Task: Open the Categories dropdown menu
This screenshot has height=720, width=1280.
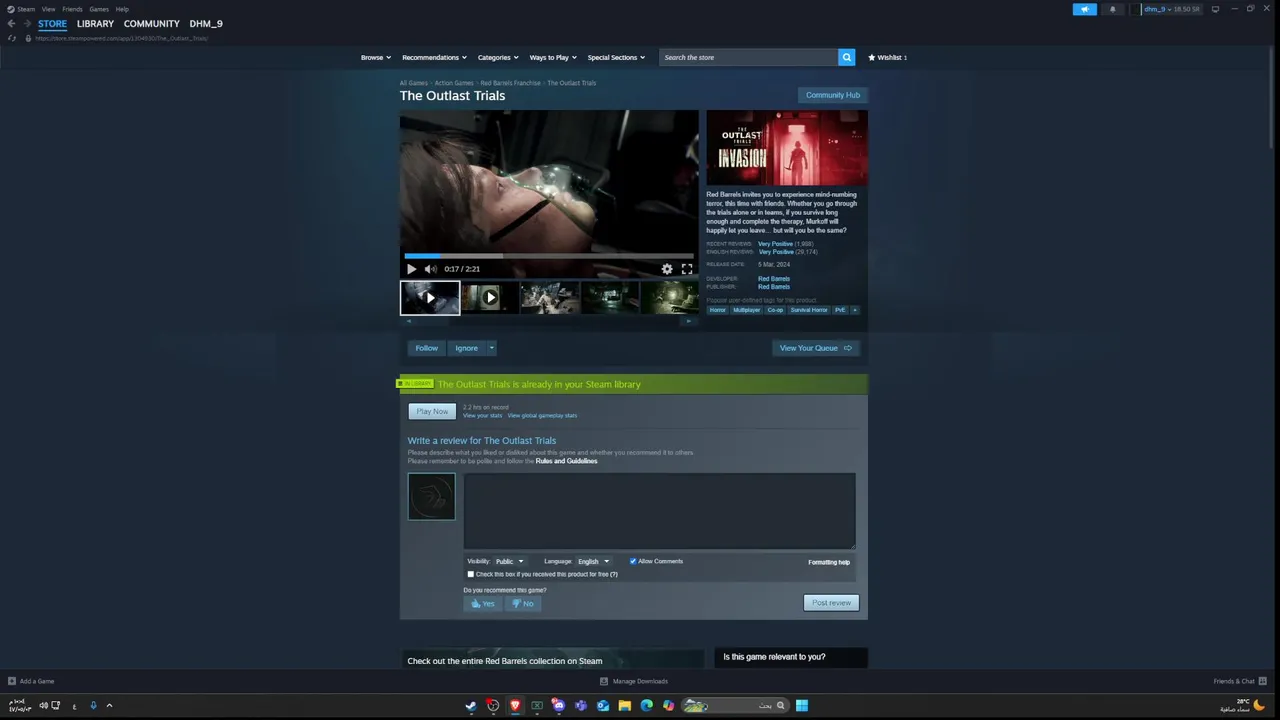Action: (497, 57)
